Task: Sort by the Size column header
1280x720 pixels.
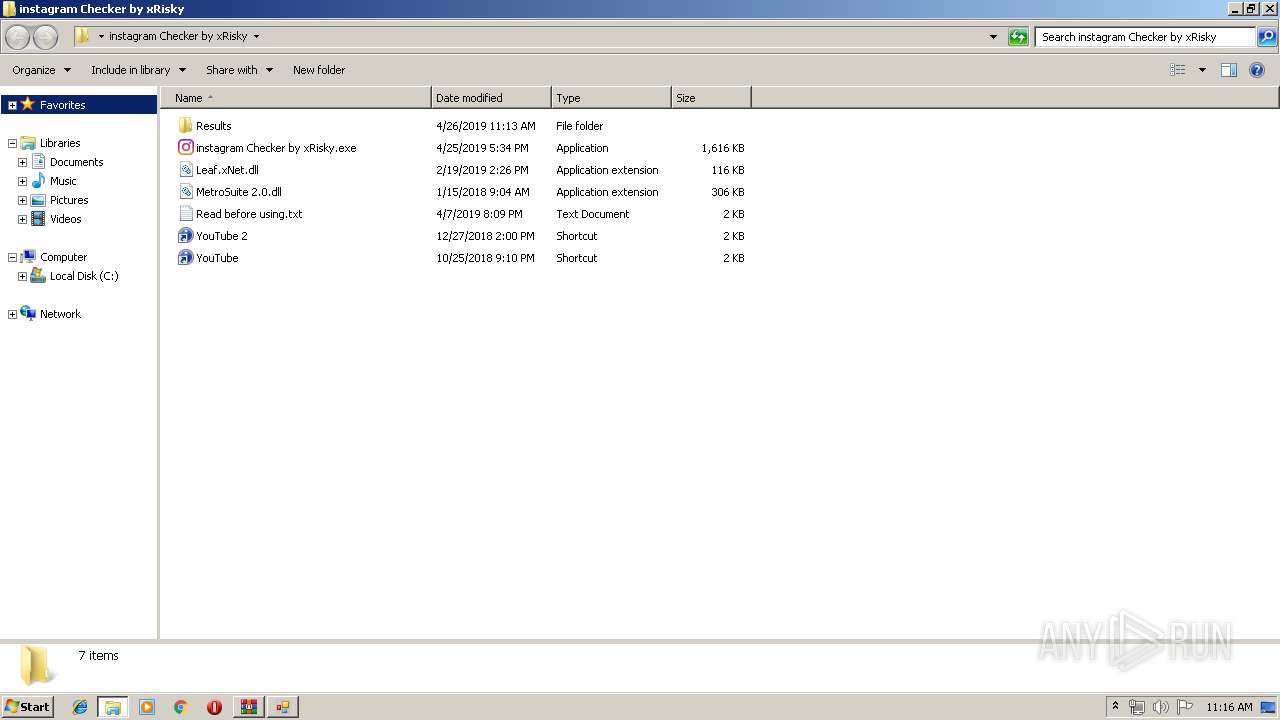Action: tap(711, 98)
